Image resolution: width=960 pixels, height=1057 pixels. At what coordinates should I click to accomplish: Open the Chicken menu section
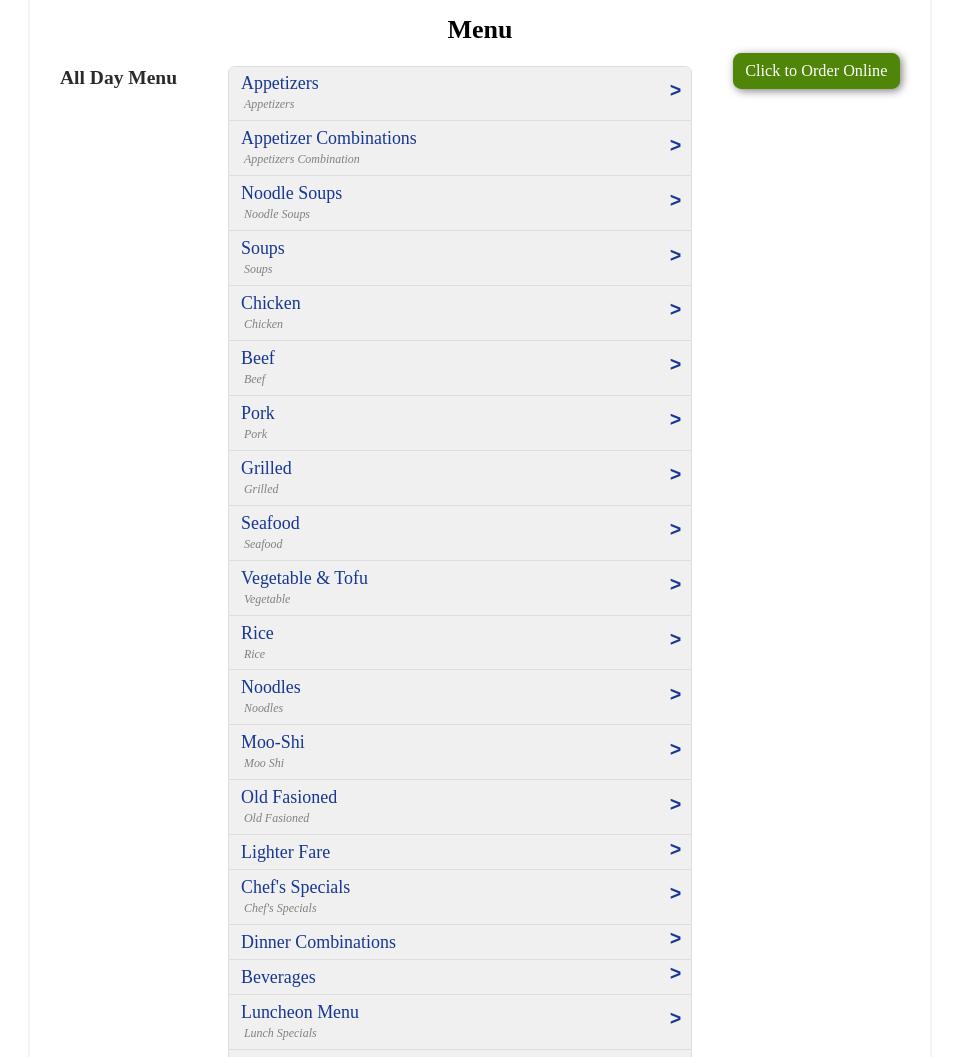pos(270,303)
